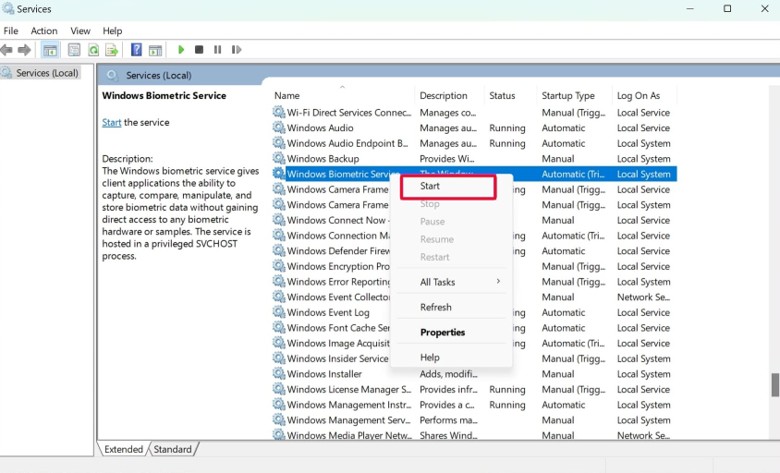Viewport: 780px width, 473px height.
Task: Switch to the Extended tab
Action: pos(123,449)
